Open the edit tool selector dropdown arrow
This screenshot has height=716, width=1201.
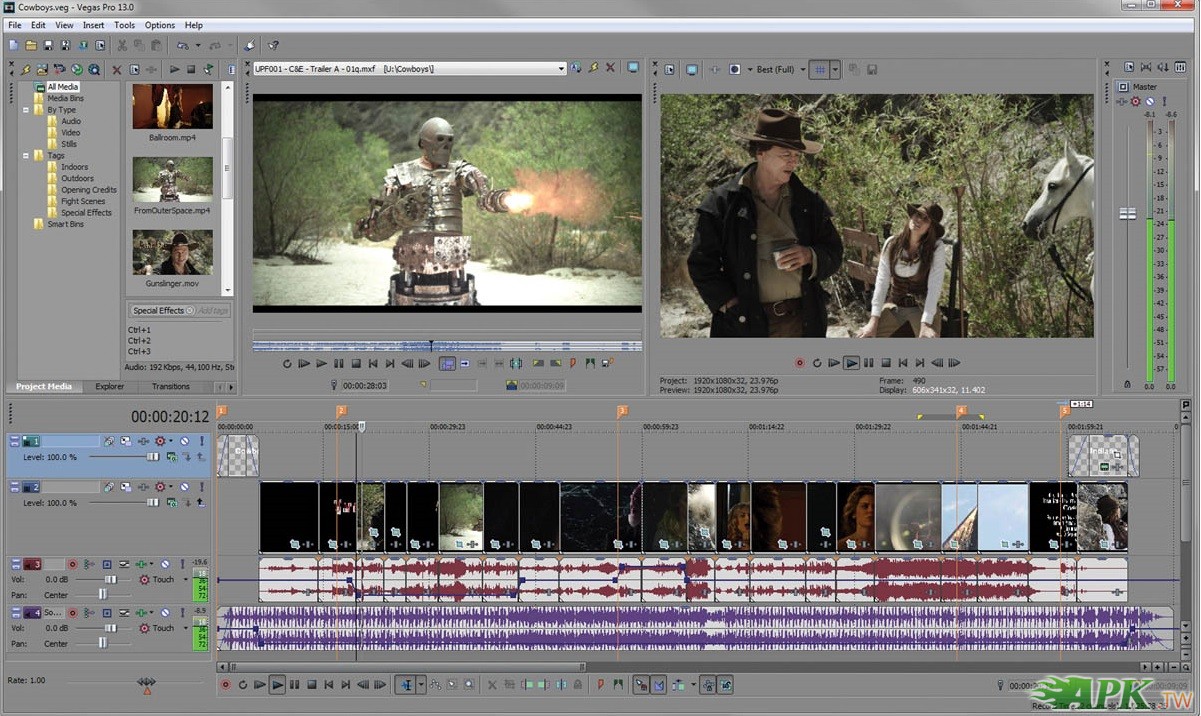click(x=421, y=685)
